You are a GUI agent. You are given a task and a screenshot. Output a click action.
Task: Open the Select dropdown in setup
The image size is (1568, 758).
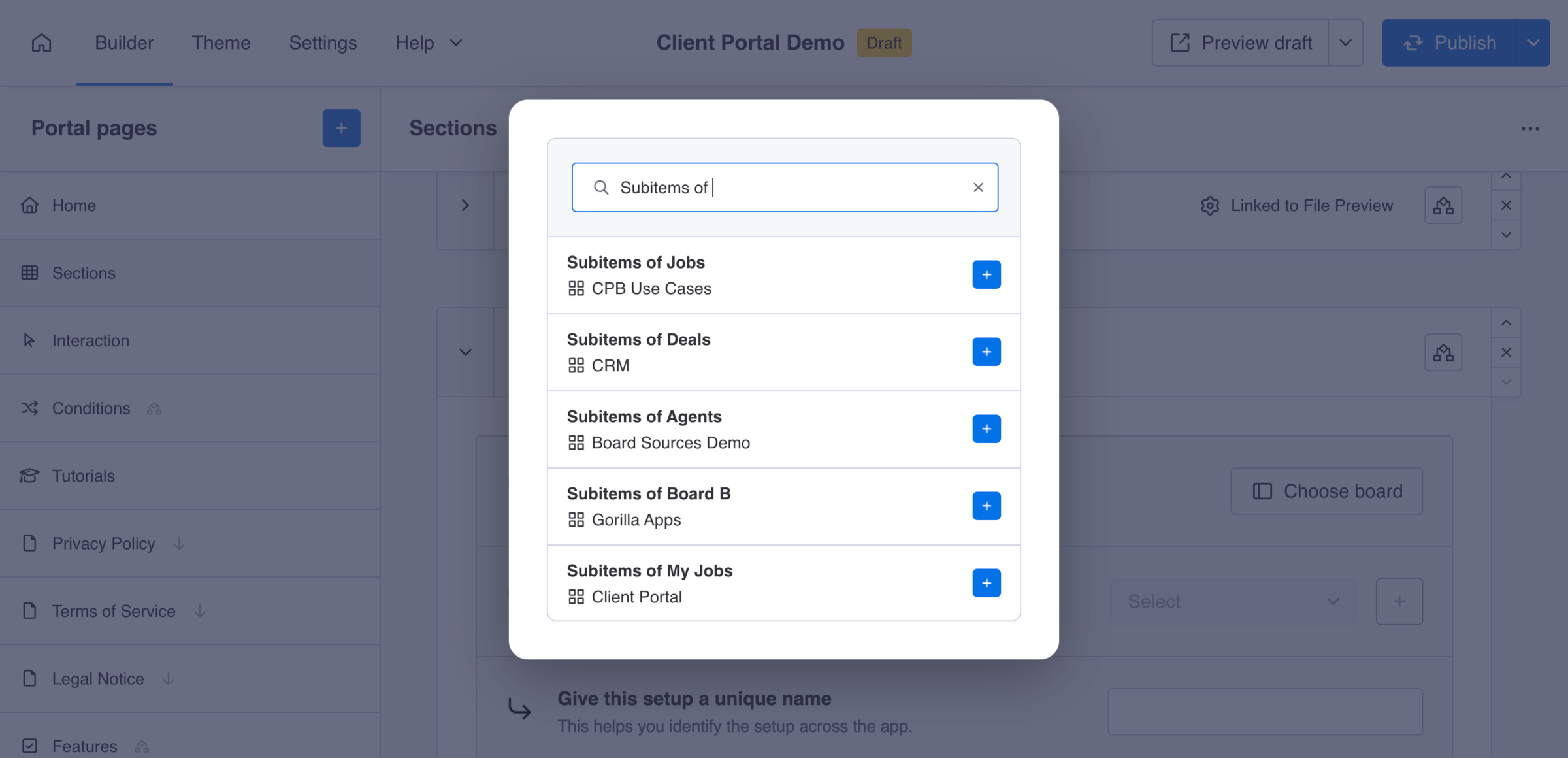coord(1232,601)
